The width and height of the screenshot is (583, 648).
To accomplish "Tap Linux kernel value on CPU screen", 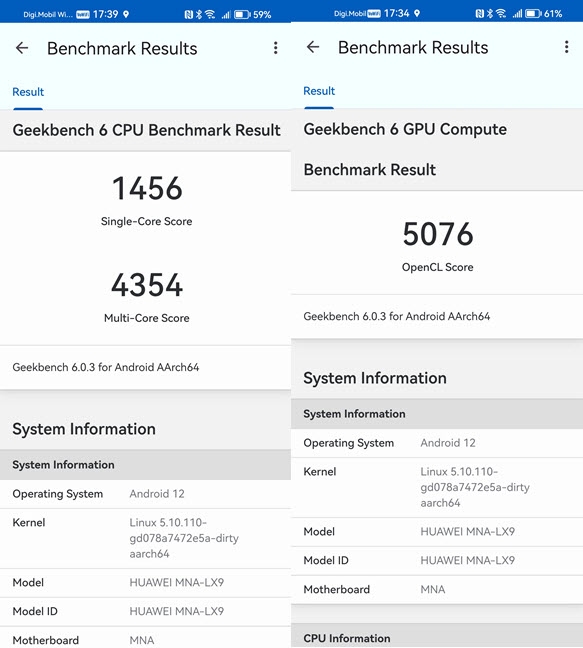I will 184,538.
